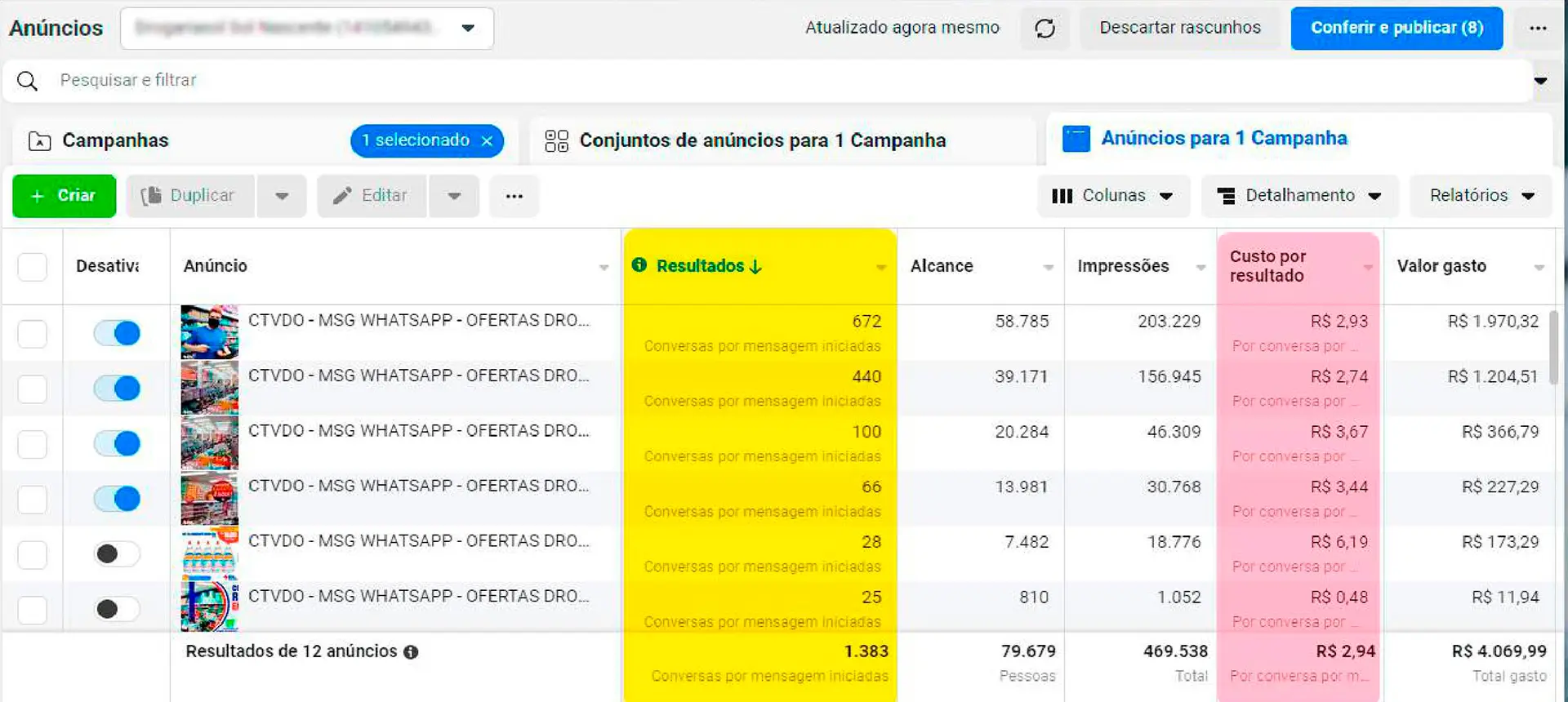Image resolution: width=1568 pixels, height=702 pixels.
Task: Click the Editar pencil button
Action: click(372, 196)
